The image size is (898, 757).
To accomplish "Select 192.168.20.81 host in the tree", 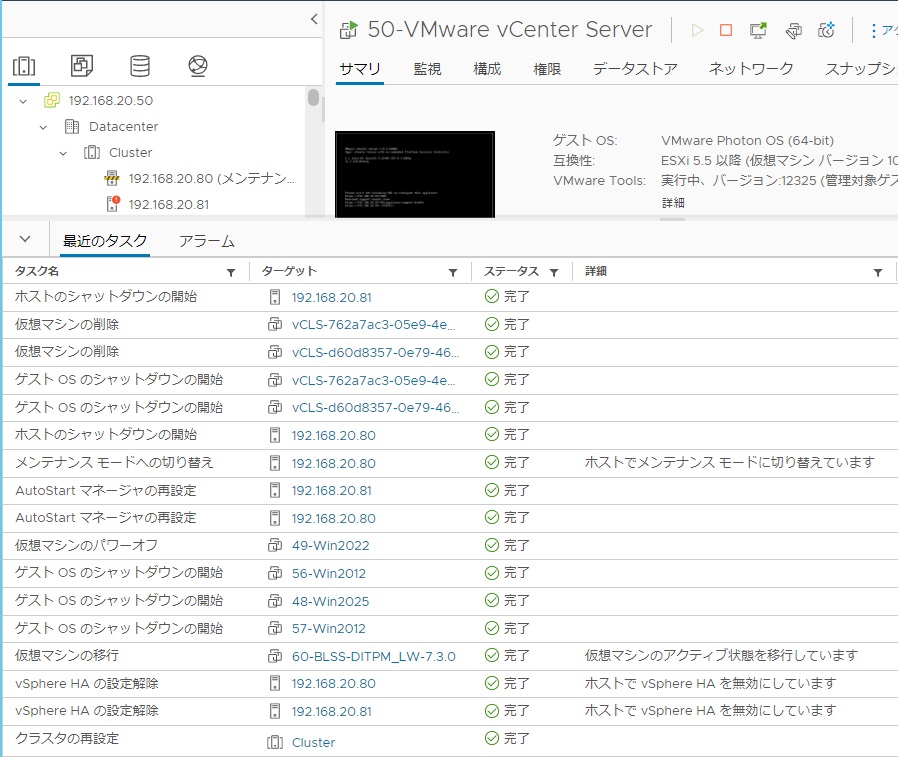I will click(169, 204).
